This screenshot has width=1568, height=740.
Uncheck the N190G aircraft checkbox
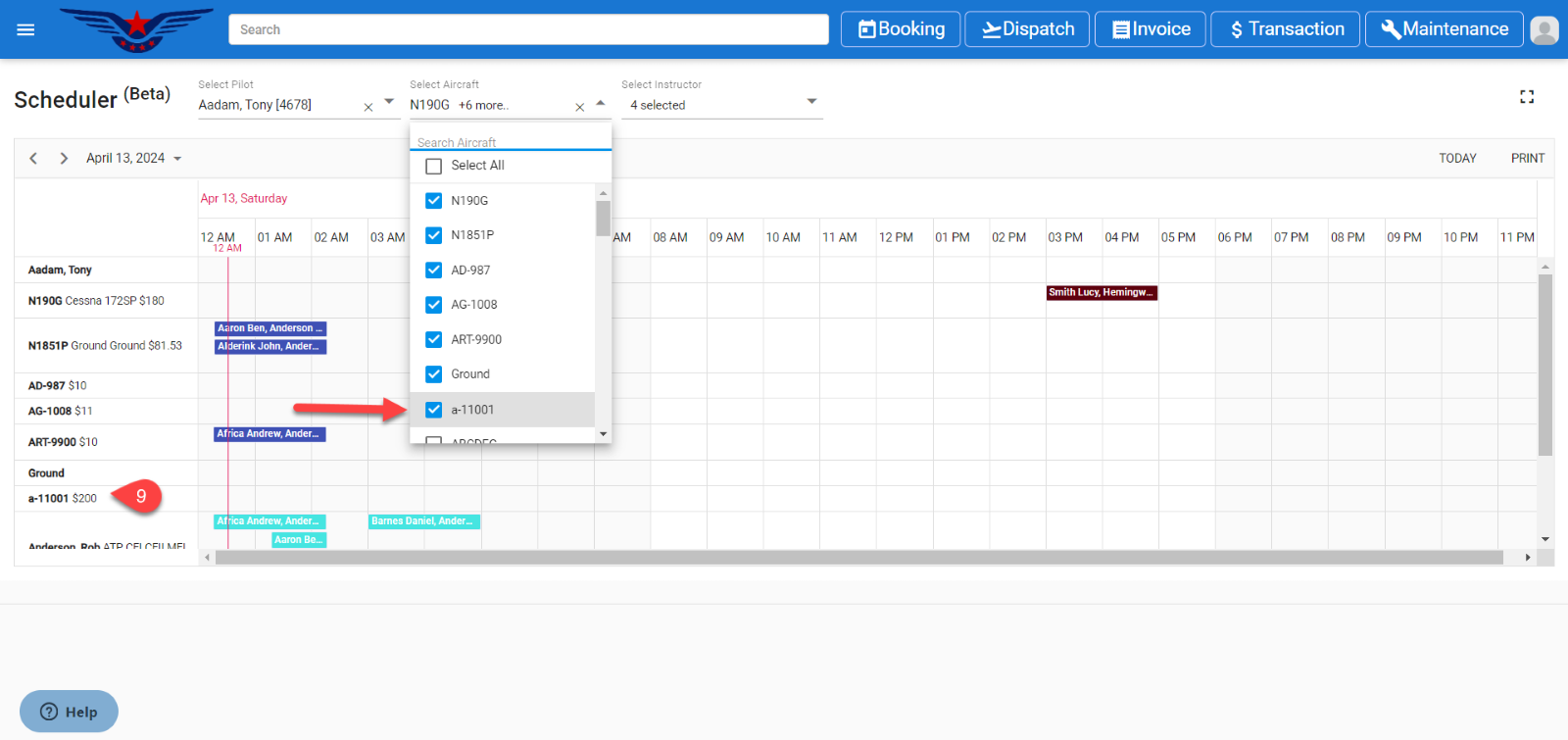(434, 201)
